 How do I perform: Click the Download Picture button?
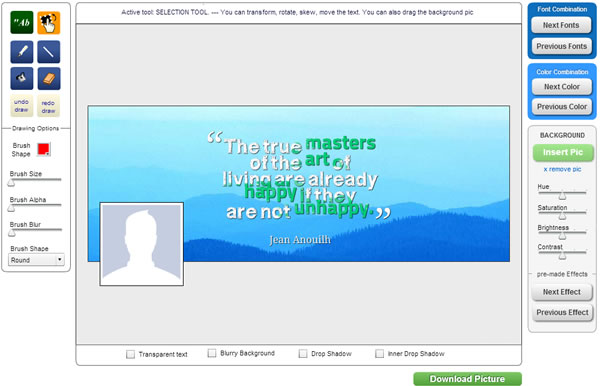[x=467, y=379]
